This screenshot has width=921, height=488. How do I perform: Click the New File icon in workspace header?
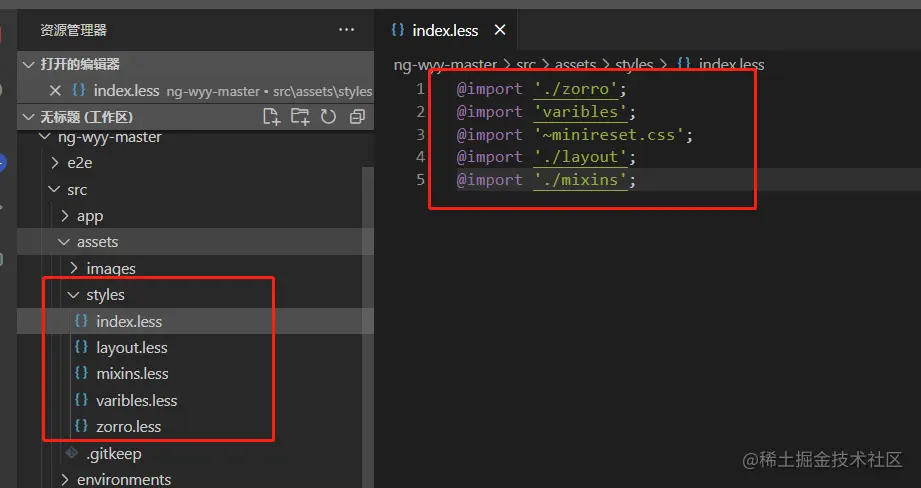click(x=271, y=116)
